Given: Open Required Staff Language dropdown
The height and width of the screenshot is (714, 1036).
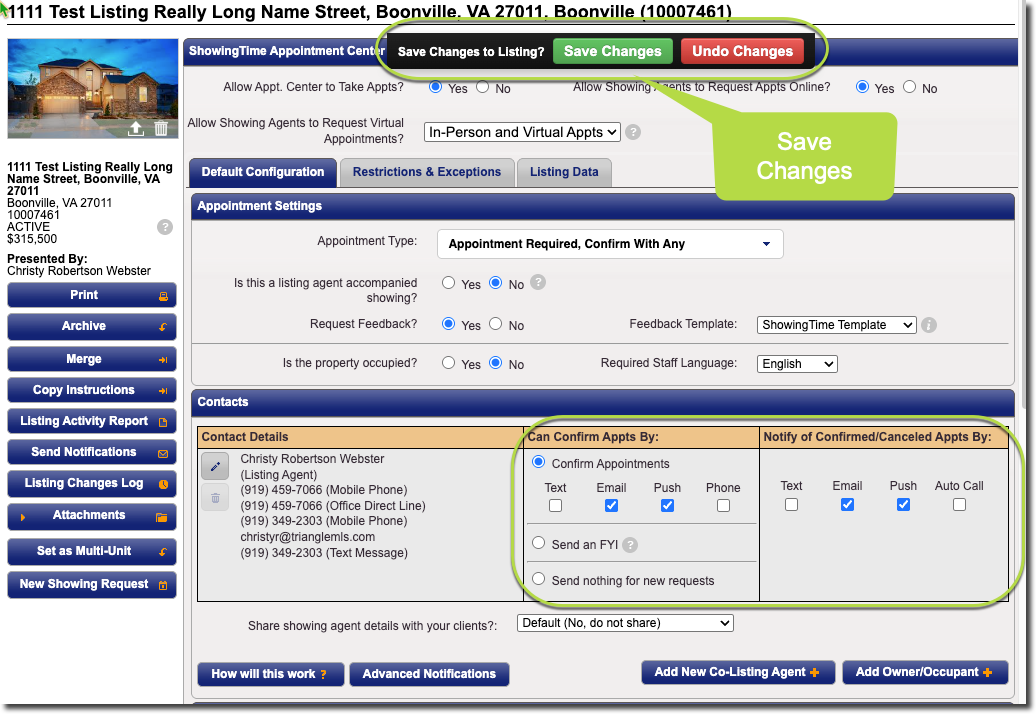Looking at the screenshot, I should [797, 364].
